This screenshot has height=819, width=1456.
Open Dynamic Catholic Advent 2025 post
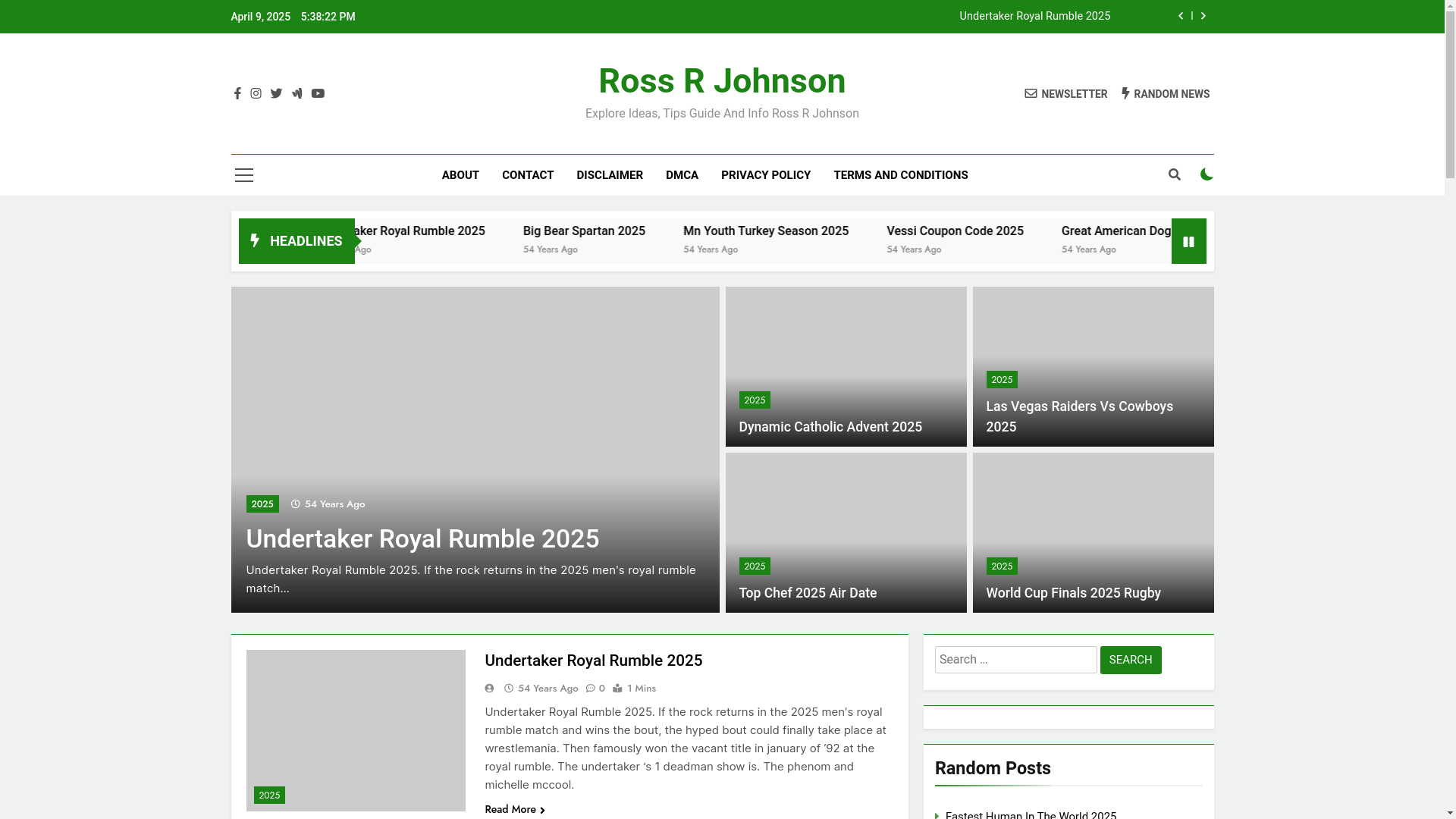point(830,427)
